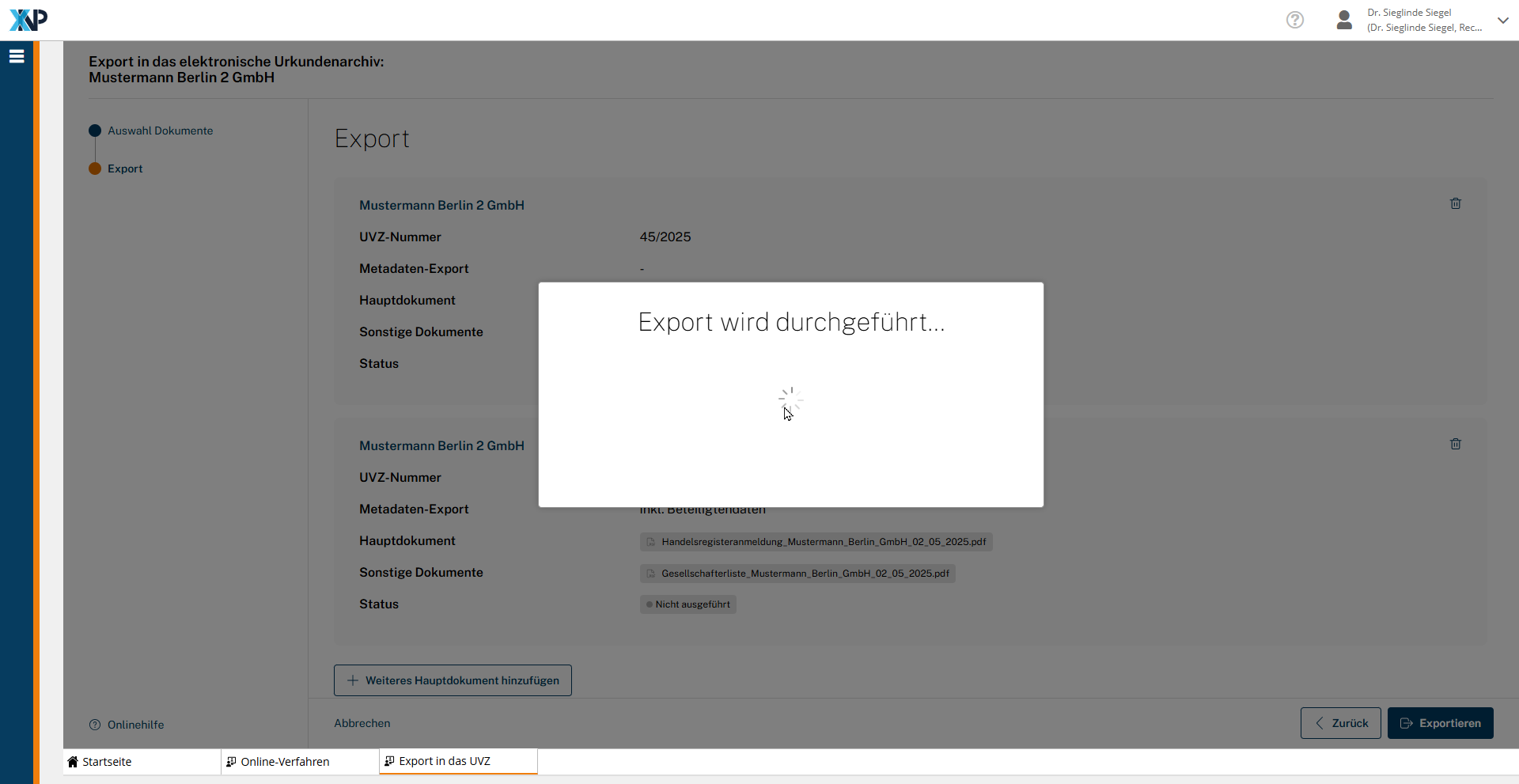Open the Handelsregisteranmeldung PDF file chip
Image resolution: width=1519 pixels, height=784 pixels.
[x=823, y=542]
